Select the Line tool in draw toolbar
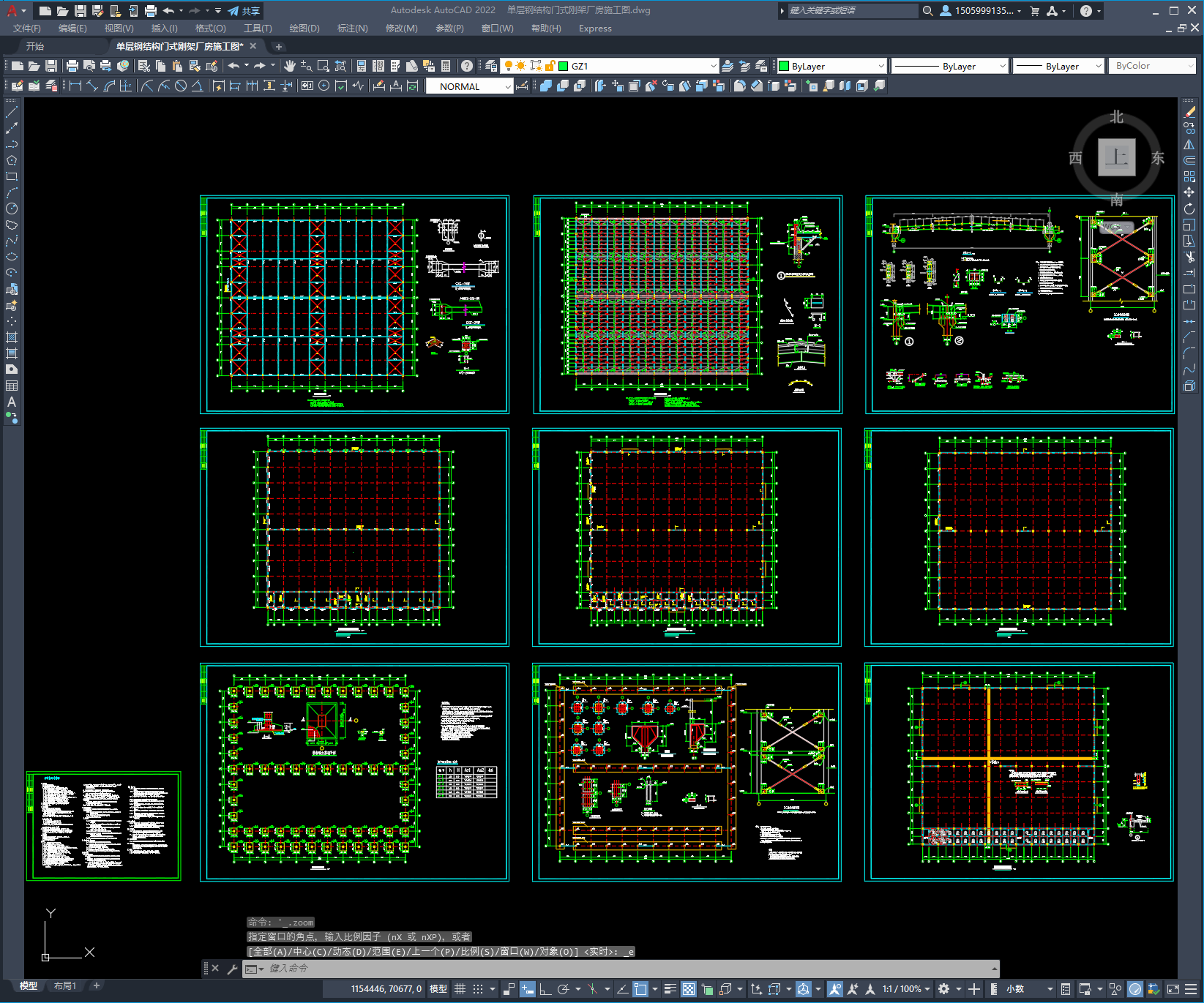 (12, 112)
